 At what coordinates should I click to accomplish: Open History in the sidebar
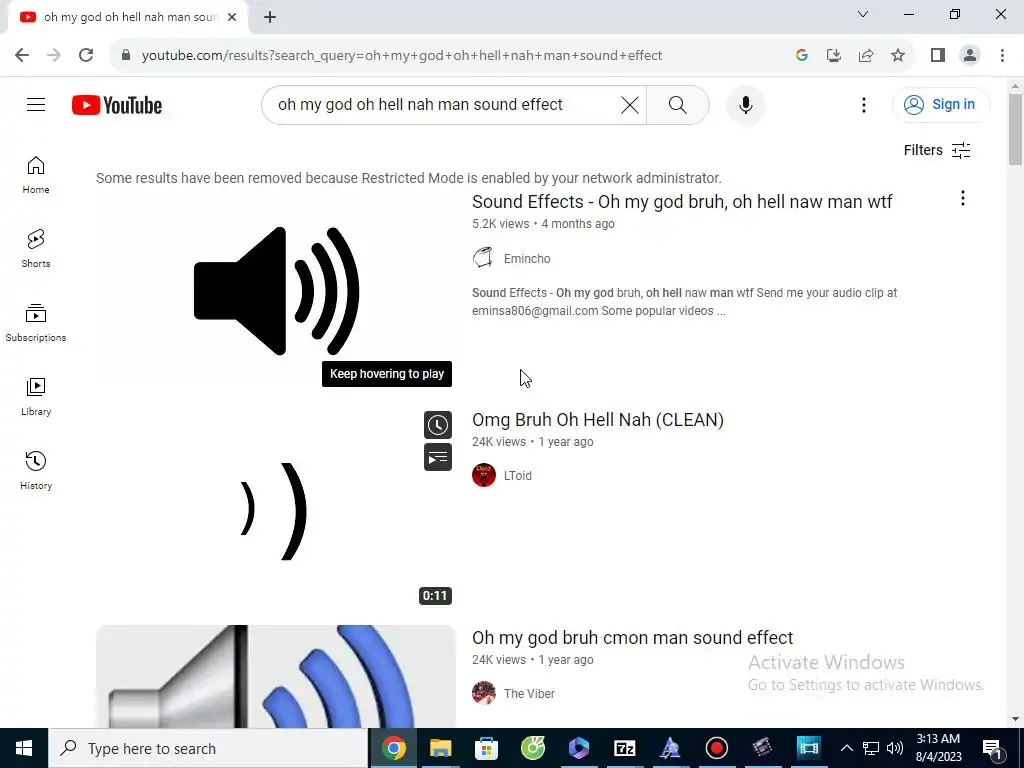(36, 470)
